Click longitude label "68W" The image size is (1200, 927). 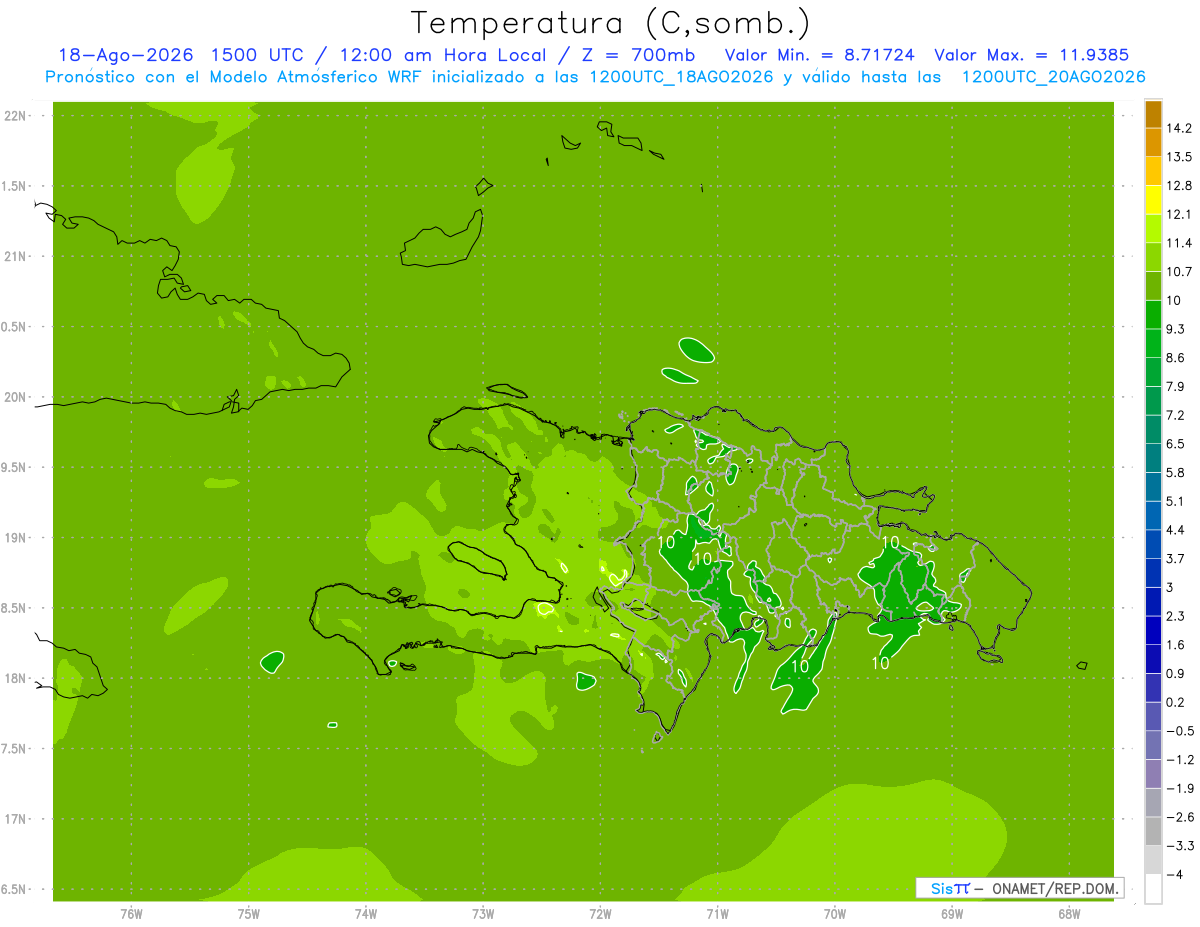pyautogui.click(x=1069, y=914)
